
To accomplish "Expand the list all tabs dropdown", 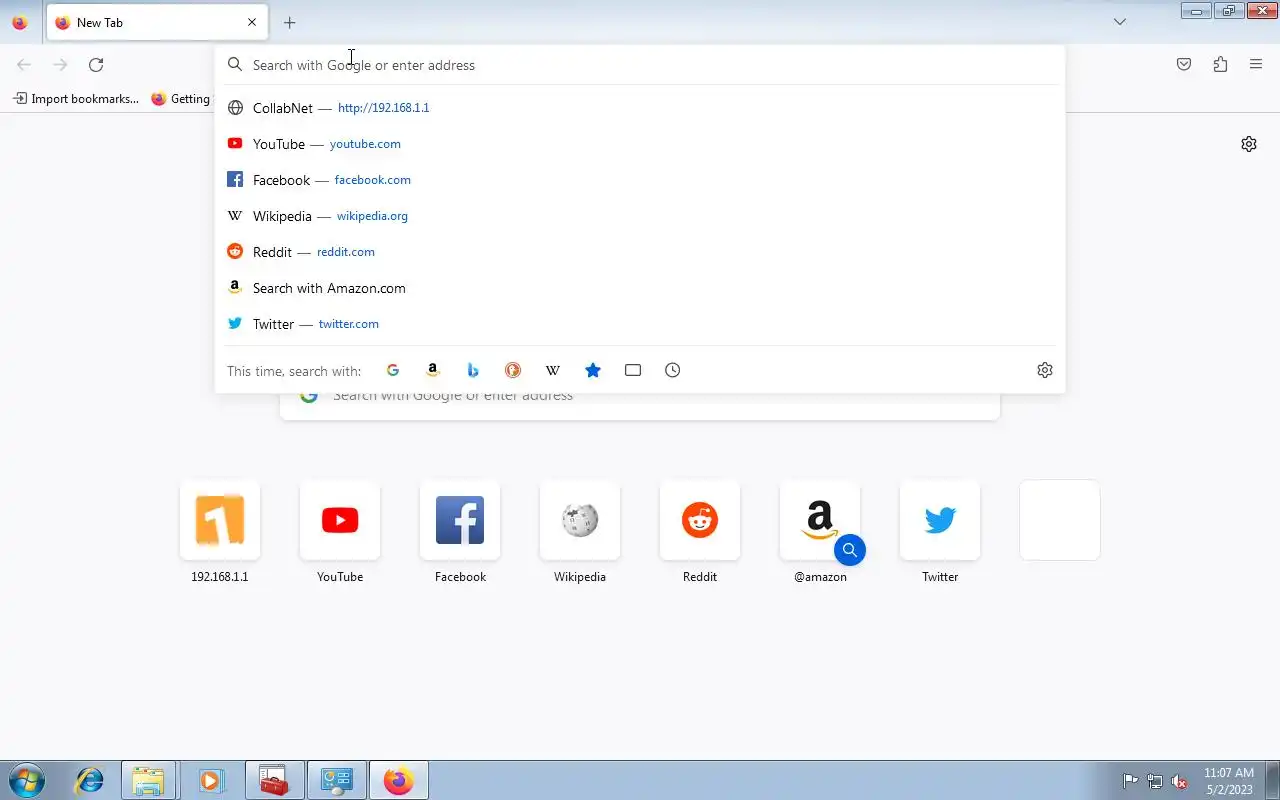I will click(1120, 22).
